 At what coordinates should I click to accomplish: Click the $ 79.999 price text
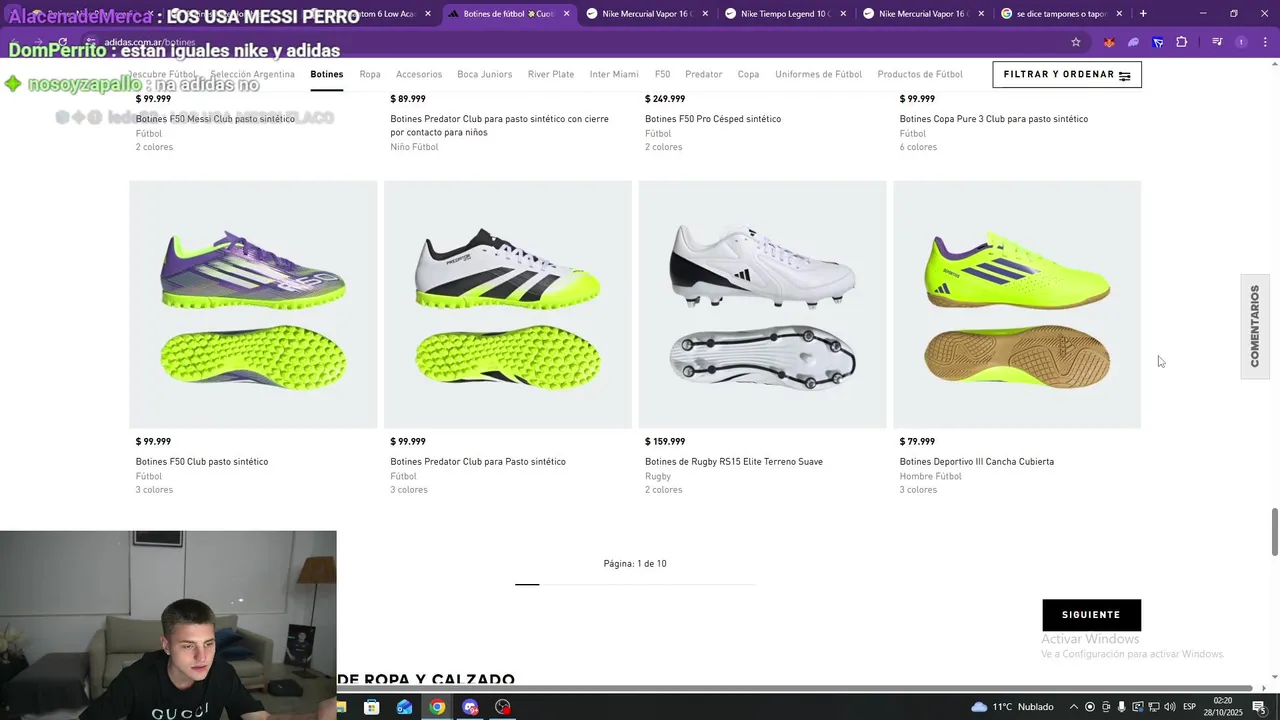click(x=917, y=441)
